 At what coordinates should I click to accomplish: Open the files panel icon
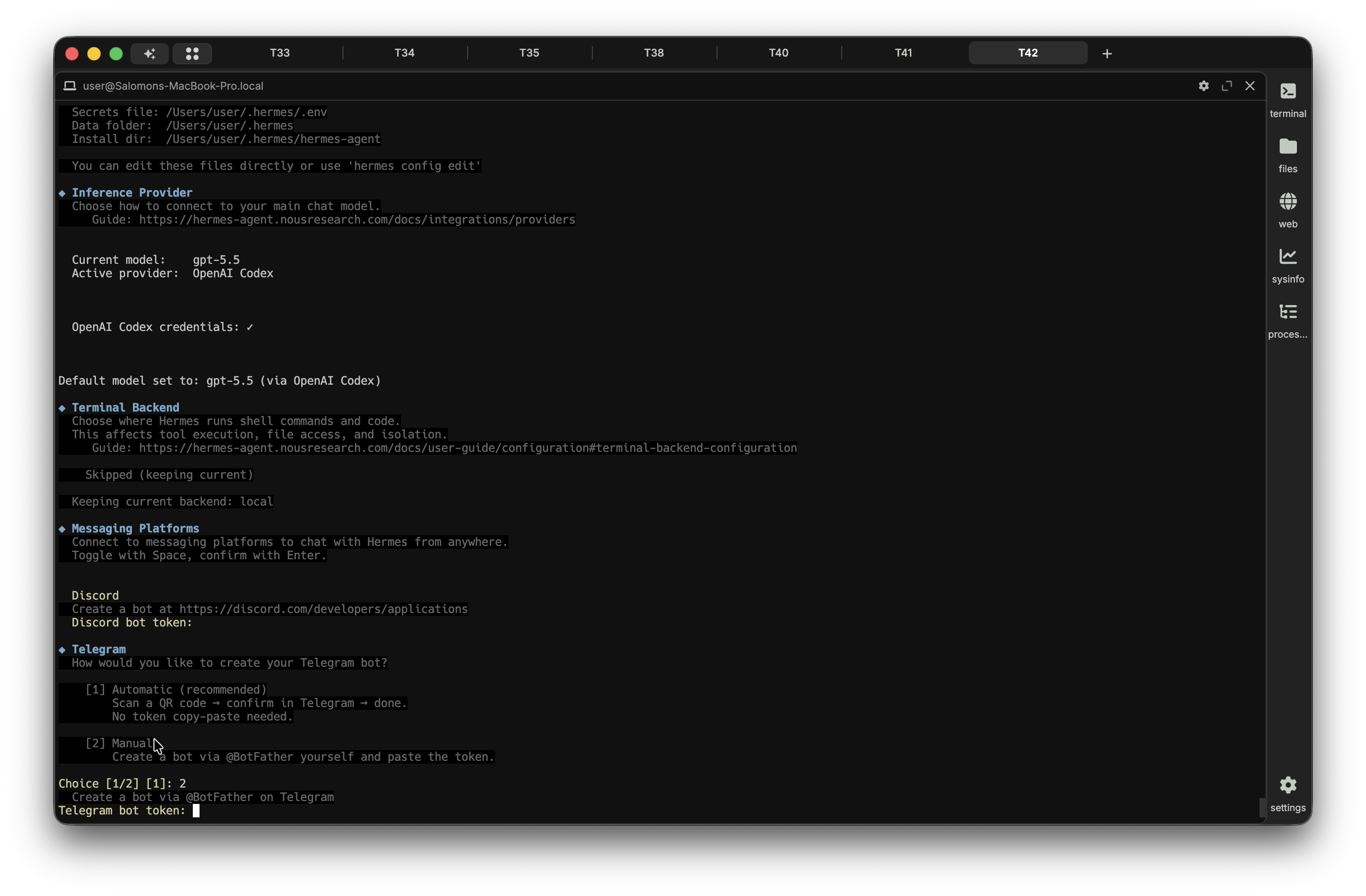(x=1287, y=155)
